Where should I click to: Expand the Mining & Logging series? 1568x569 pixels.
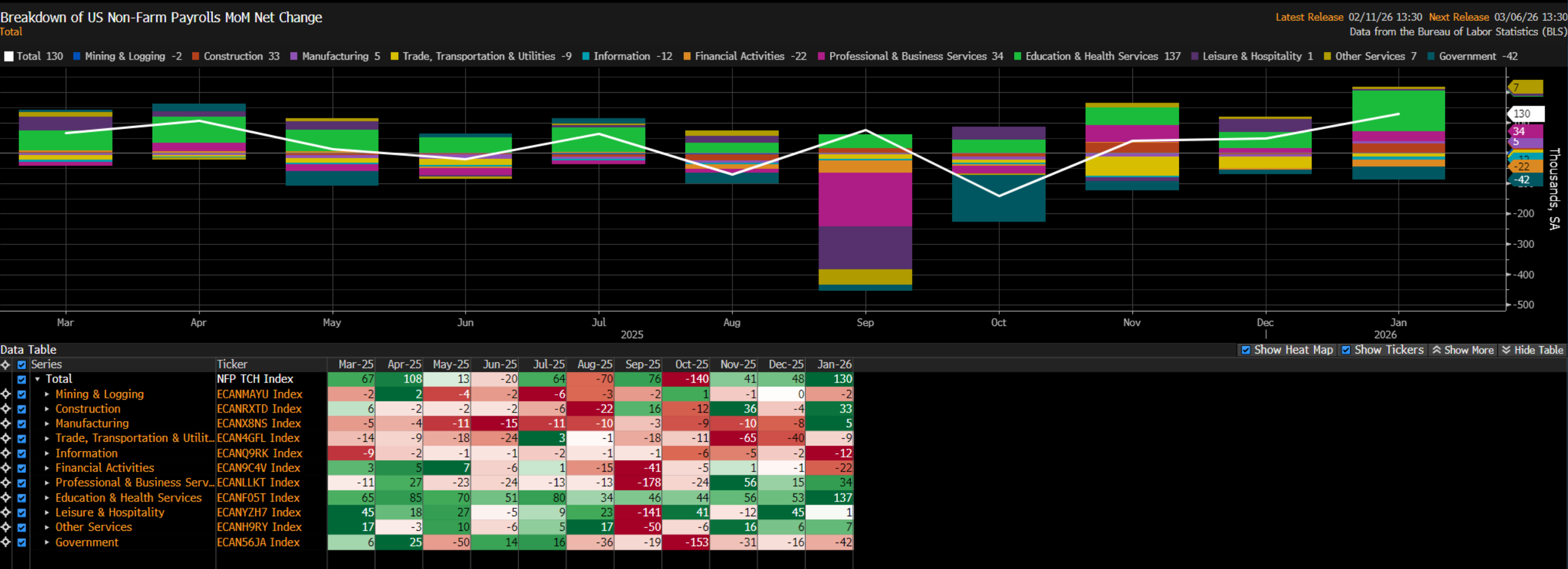click(x=47, y=394)
